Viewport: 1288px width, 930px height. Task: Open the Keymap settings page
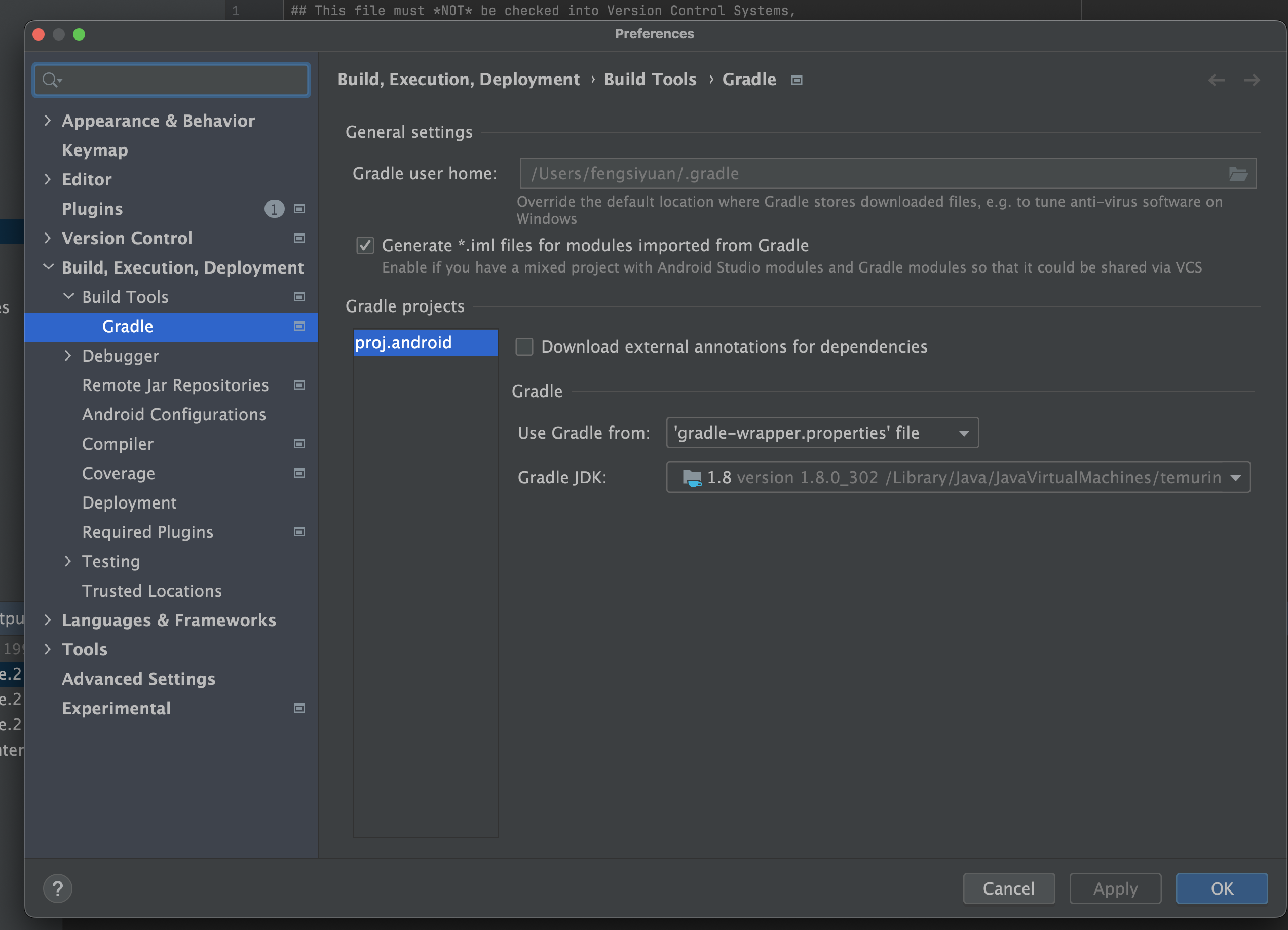[x=95, y=150]
